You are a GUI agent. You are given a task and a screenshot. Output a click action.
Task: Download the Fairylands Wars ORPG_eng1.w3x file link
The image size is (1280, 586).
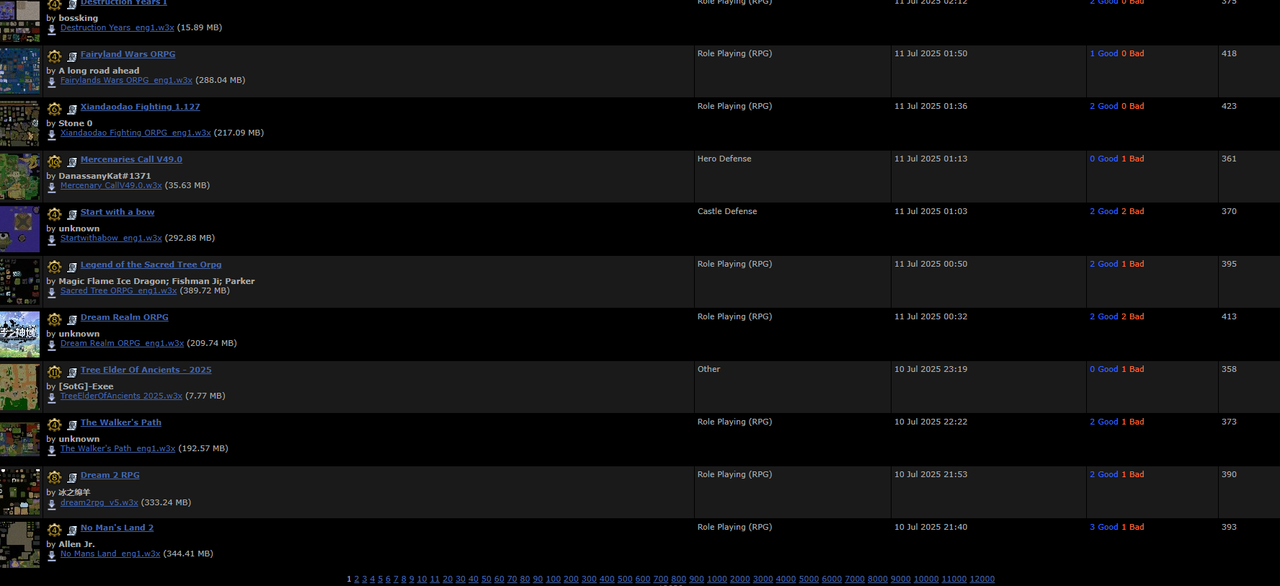tap(126, 80)
